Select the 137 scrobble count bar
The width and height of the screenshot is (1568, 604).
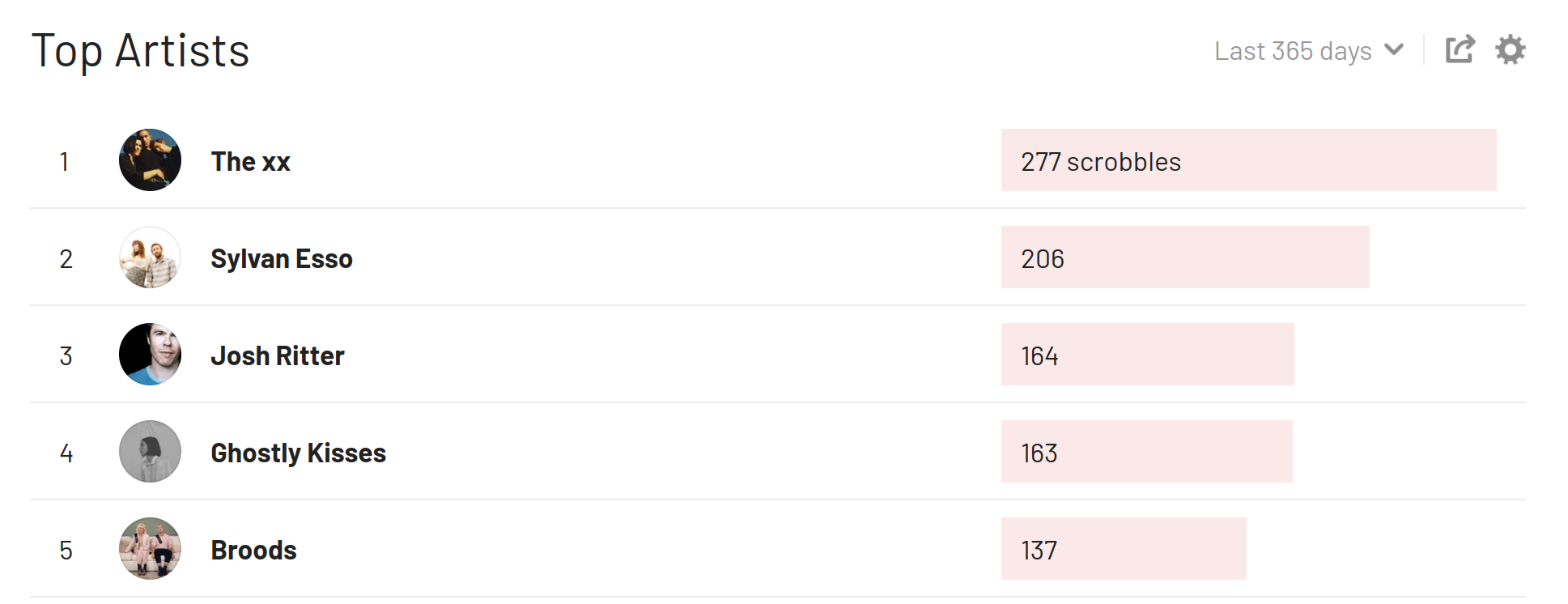1124,549
